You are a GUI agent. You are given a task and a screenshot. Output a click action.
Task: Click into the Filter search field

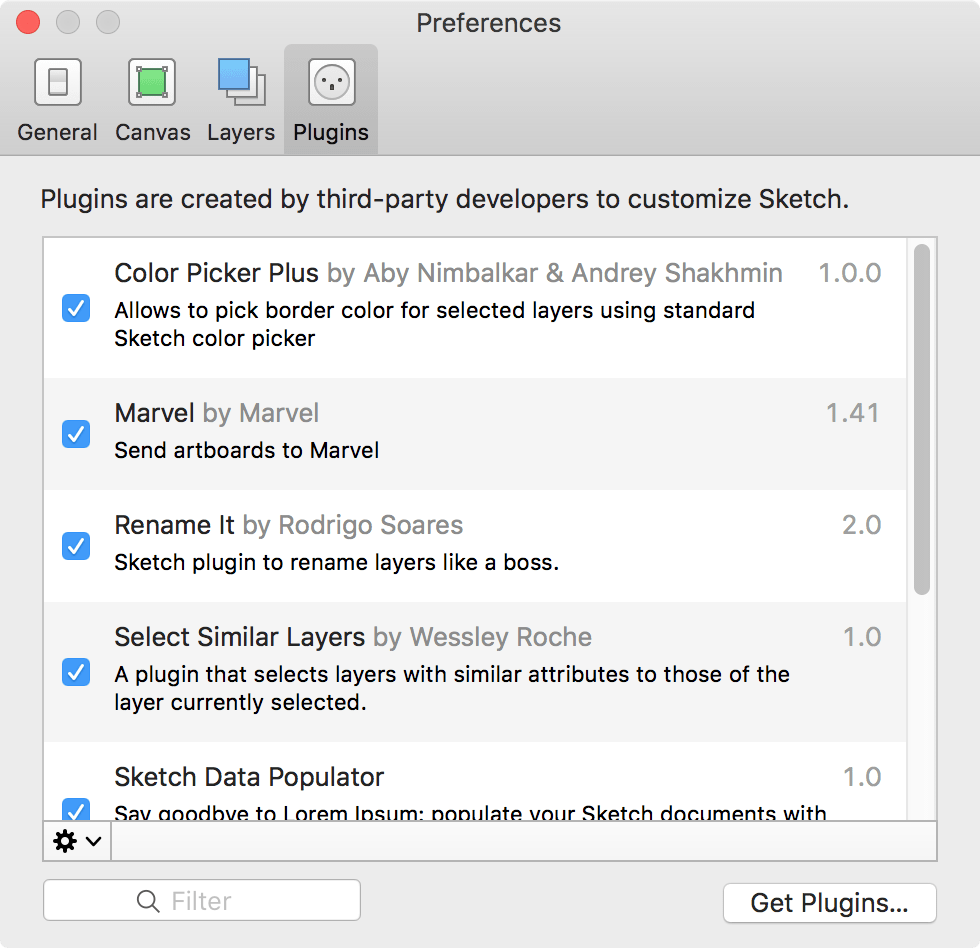(202, 901)
